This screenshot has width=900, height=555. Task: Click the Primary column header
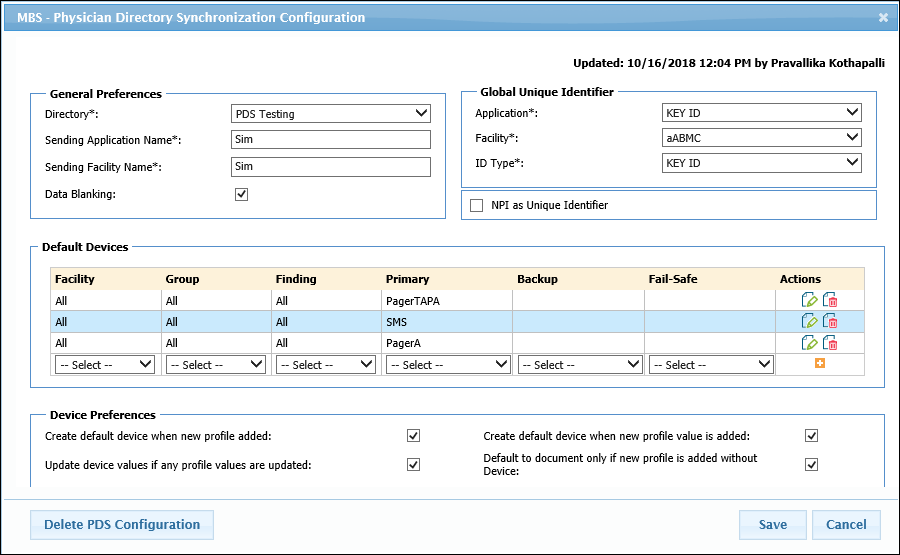408,279
